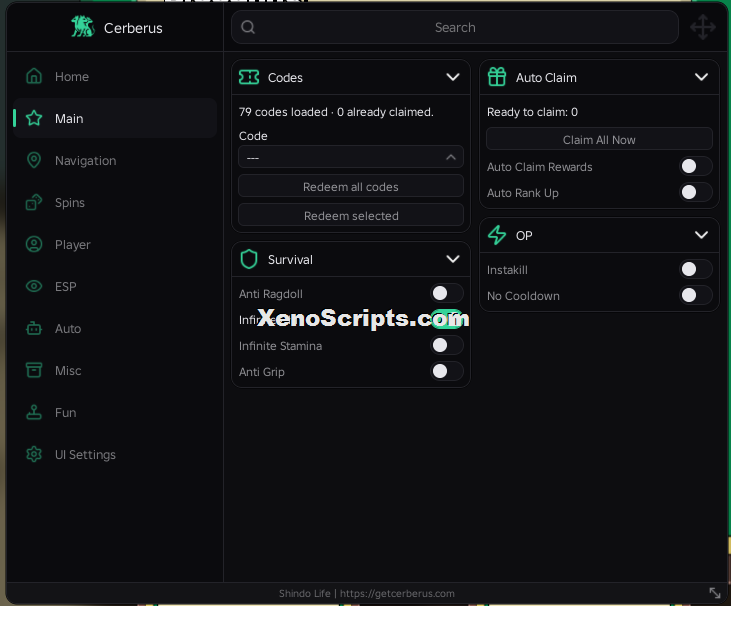Click the 'Ready to claim: 0' text
Image resolution: width=731 pixels, height=636 pixels.
tap(532, 112)
